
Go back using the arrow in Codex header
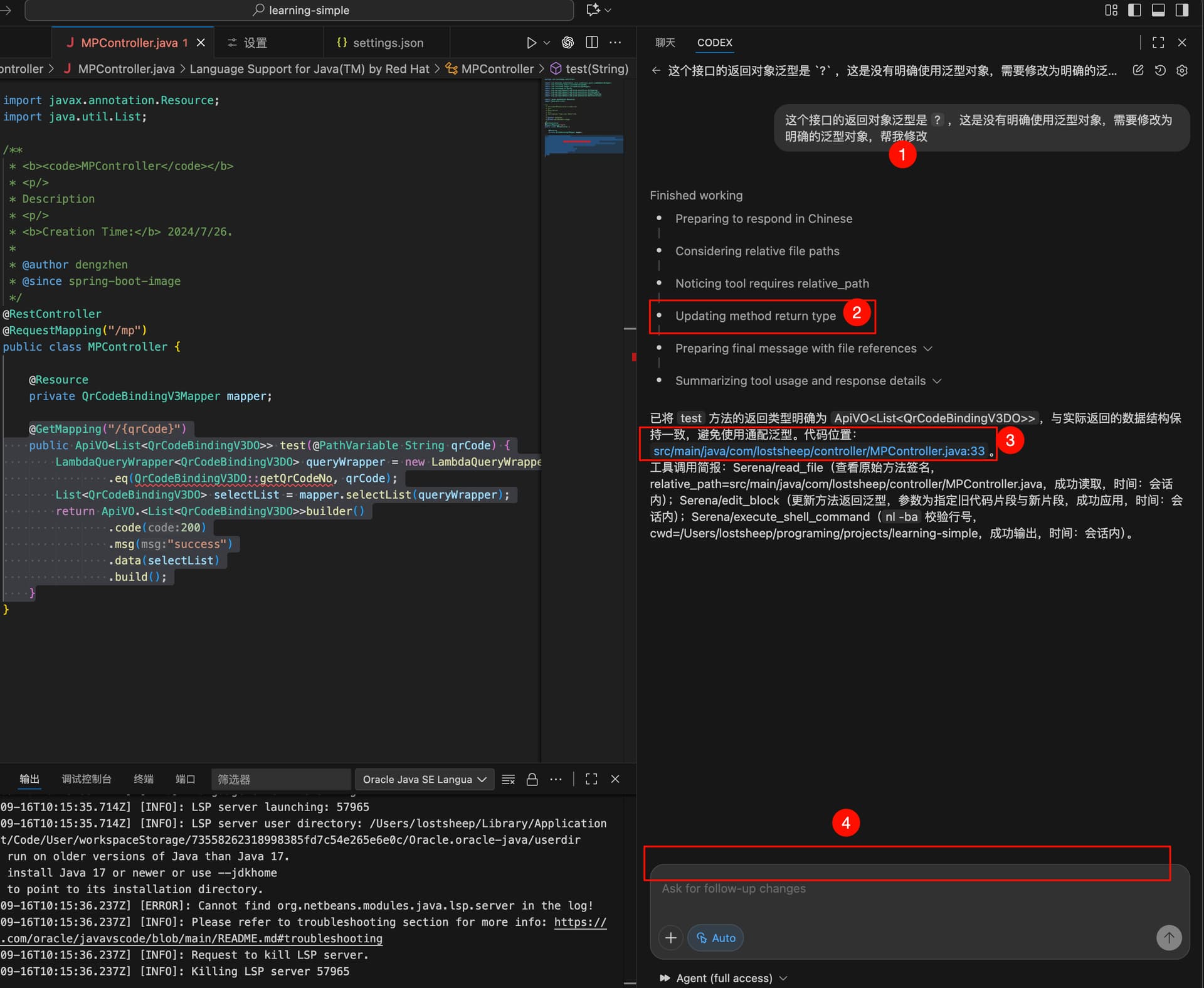pyautogui.click(x=656, y=70)
